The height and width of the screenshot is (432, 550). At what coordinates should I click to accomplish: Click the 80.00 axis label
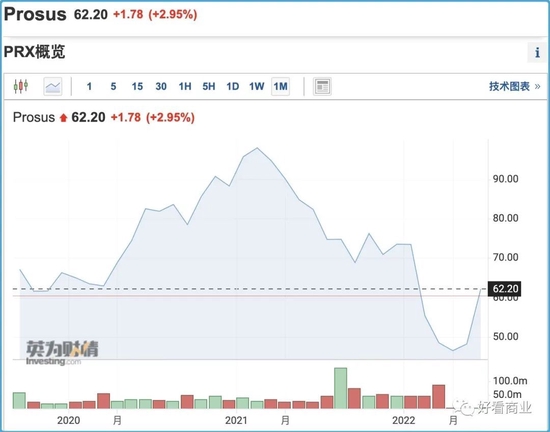tap(505, 218)
